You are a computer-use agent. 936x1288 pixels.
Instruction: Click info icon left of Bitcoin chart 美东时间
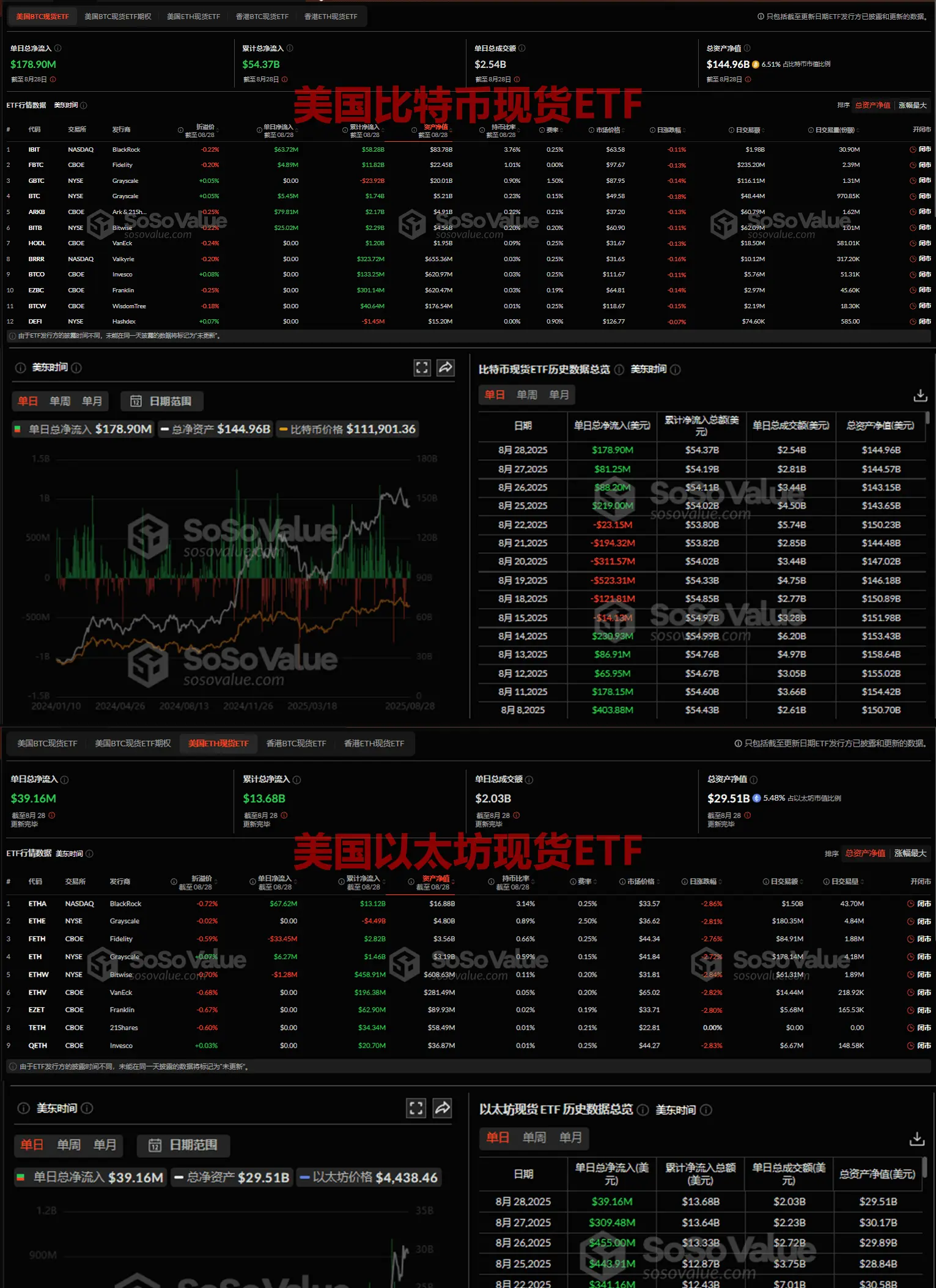click(x=20, y=368)
